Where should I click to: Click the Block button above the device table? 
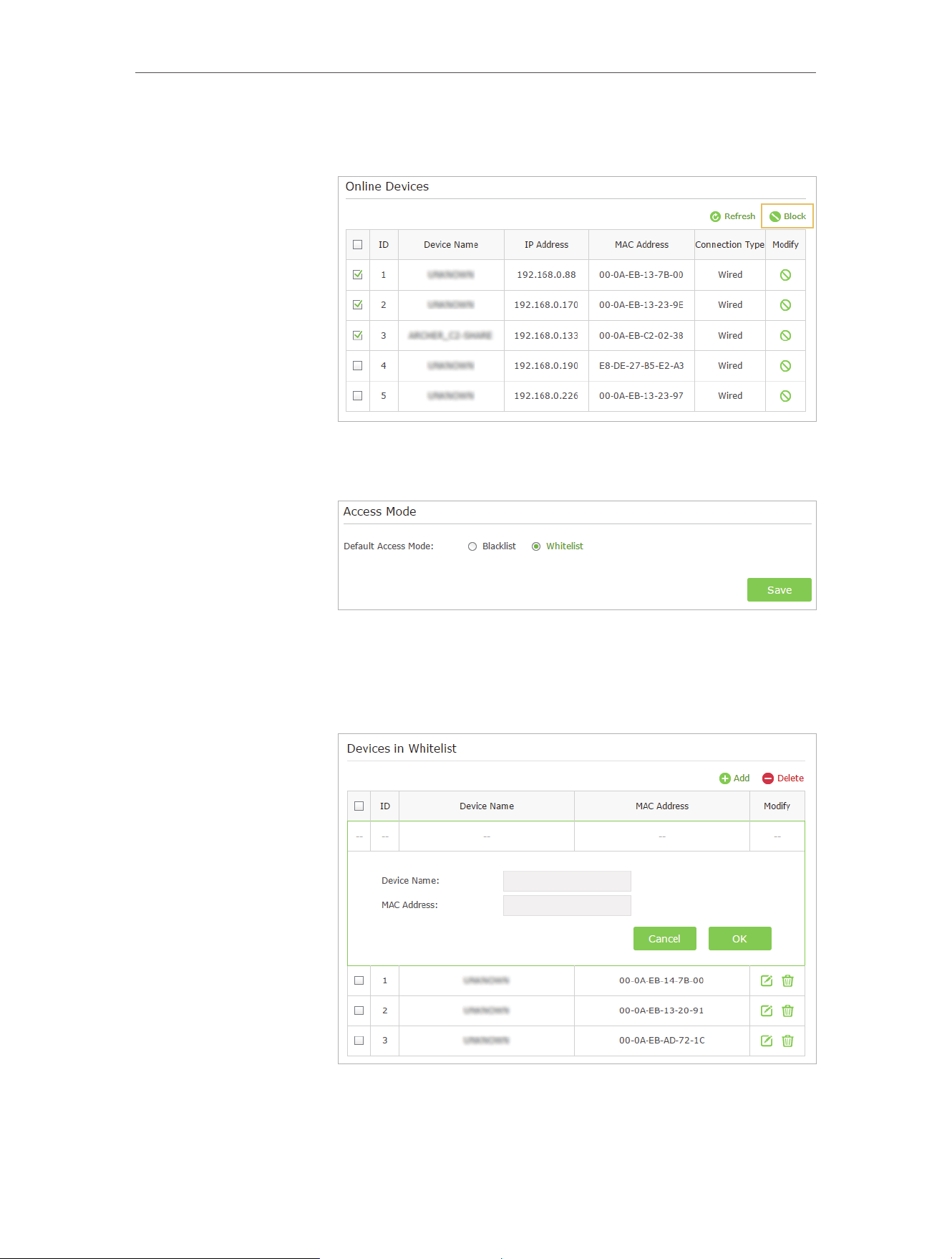tap(787, 216)
